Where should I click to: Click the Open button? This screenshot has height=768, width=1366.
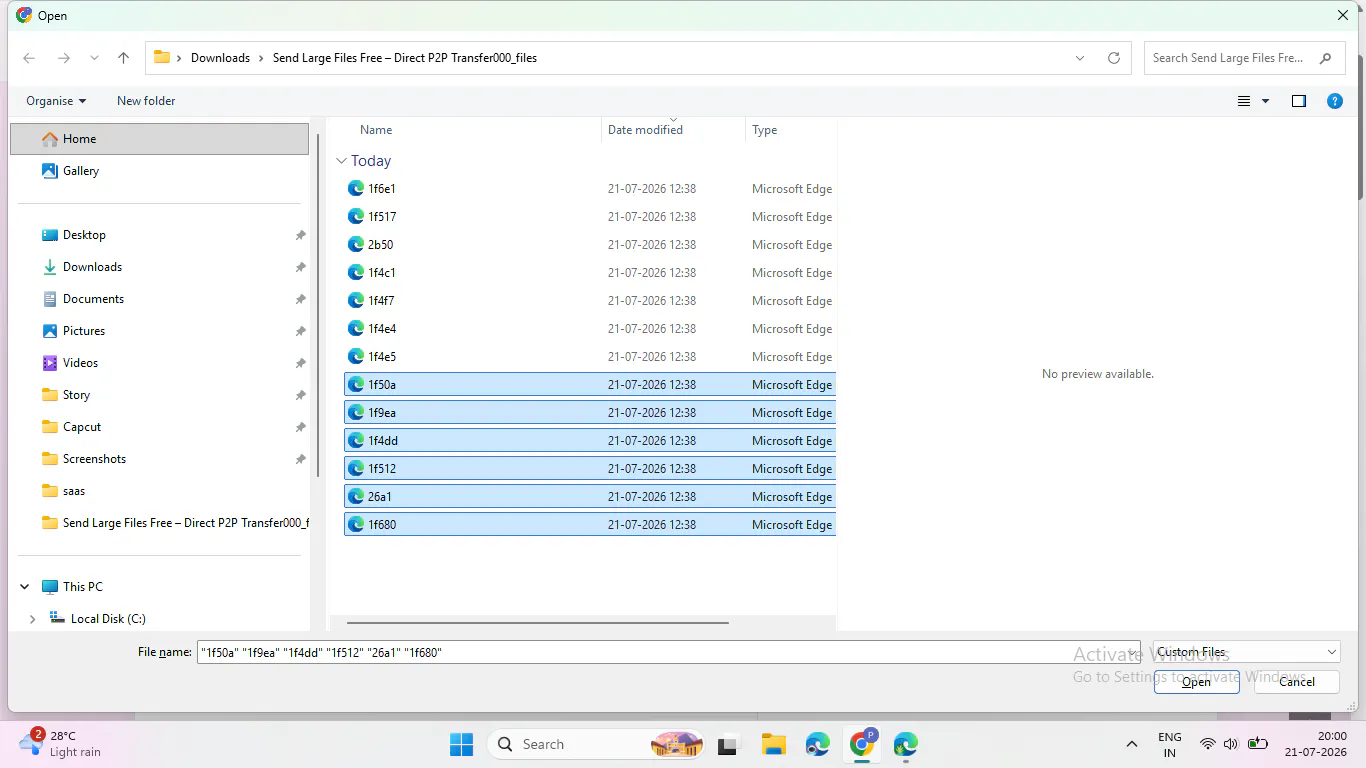1197,682
